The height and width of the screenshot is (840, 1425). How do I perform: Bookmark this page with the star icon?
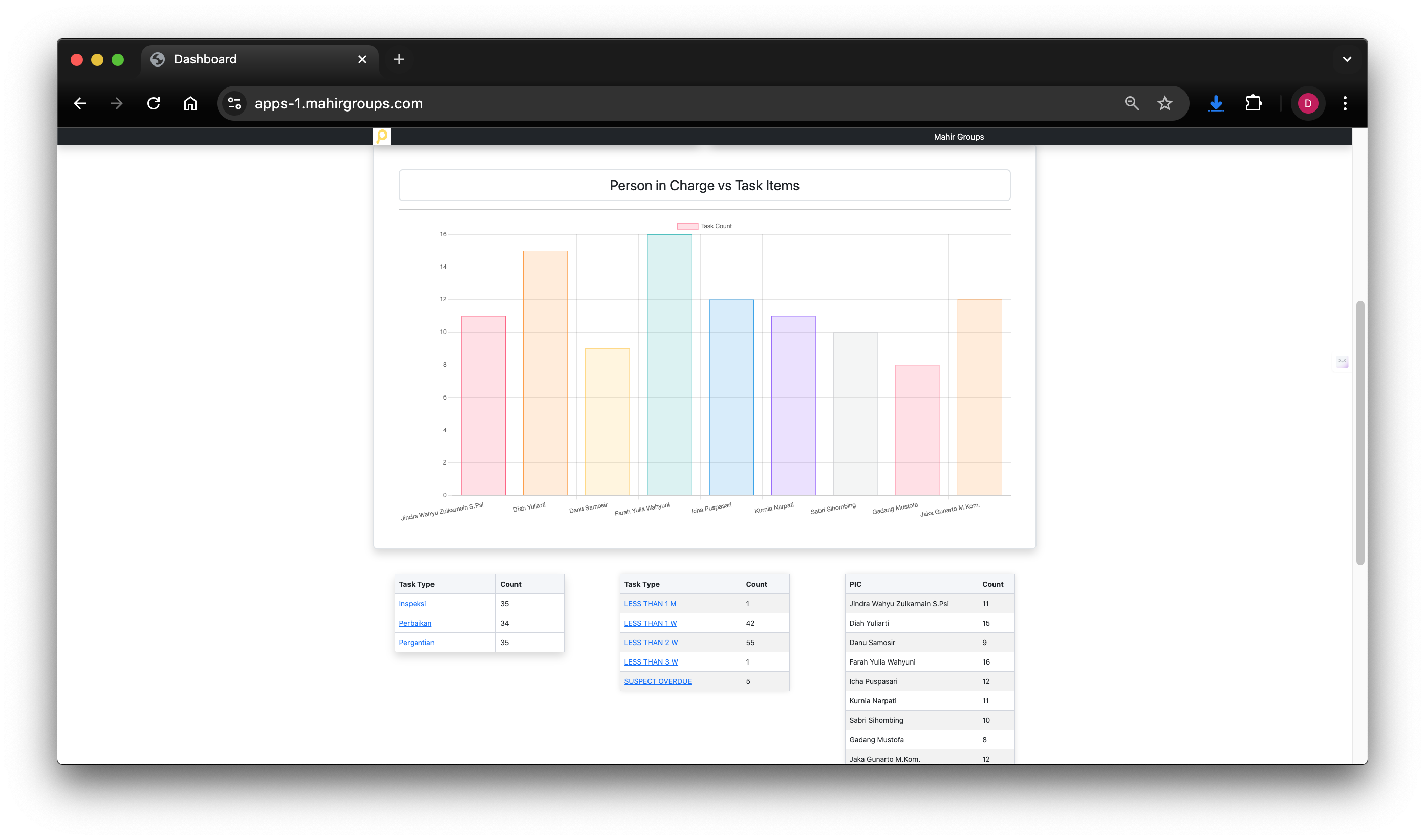[1164, 103]
